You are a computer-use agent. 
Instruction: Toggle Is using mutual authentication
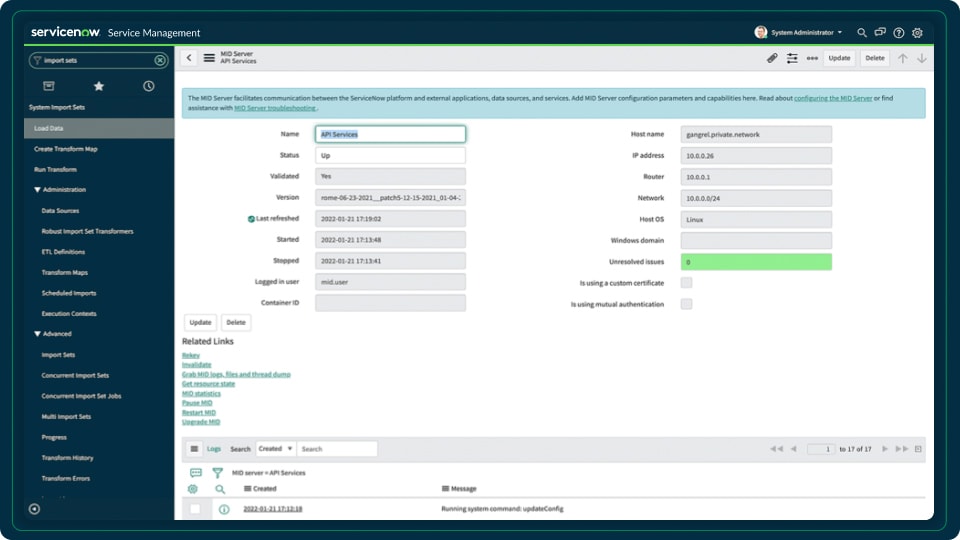(686, 304)
